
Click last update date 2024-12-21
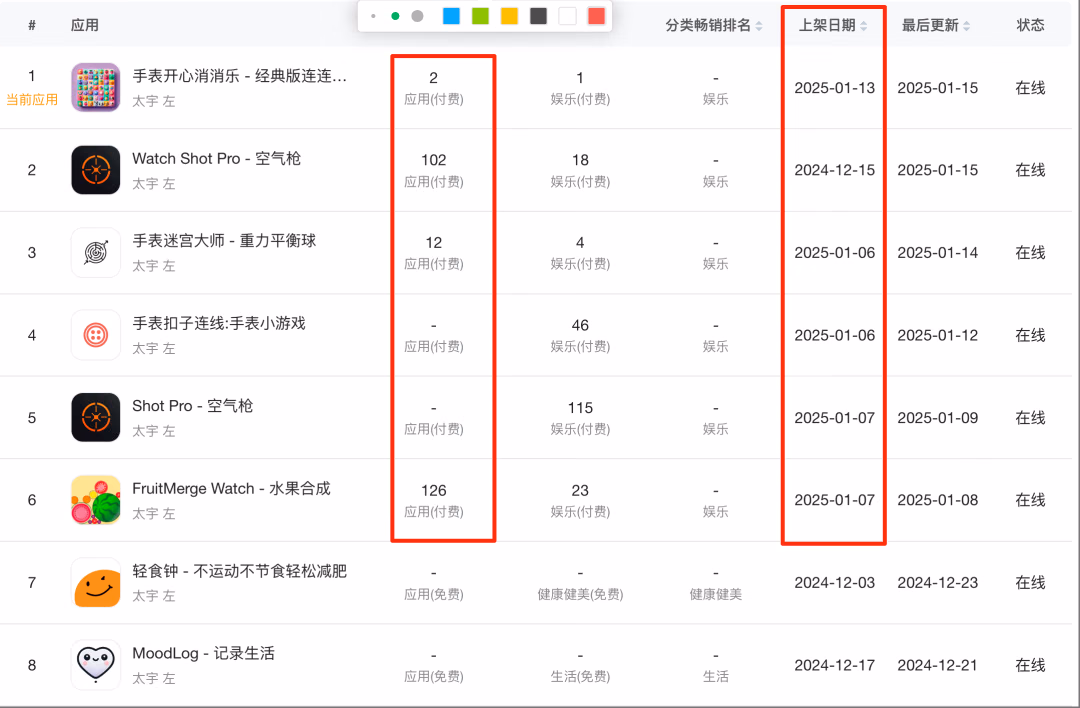pyautogui.click(x=937, y=665)
